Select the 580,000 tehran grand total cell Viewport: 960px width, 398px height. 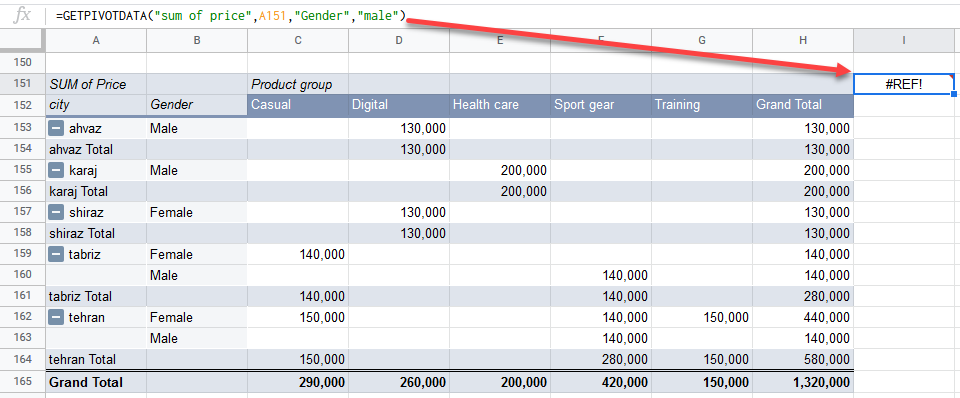point(803,359)
